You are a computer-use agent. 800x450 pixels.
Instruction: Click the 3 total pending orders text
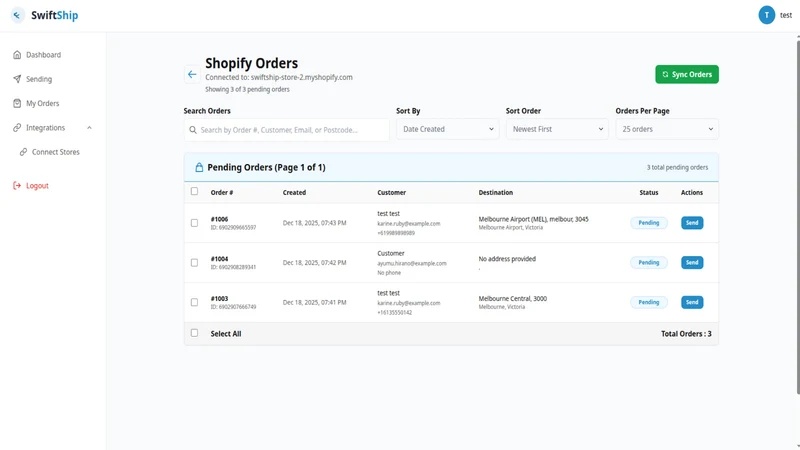click(677, 167)
